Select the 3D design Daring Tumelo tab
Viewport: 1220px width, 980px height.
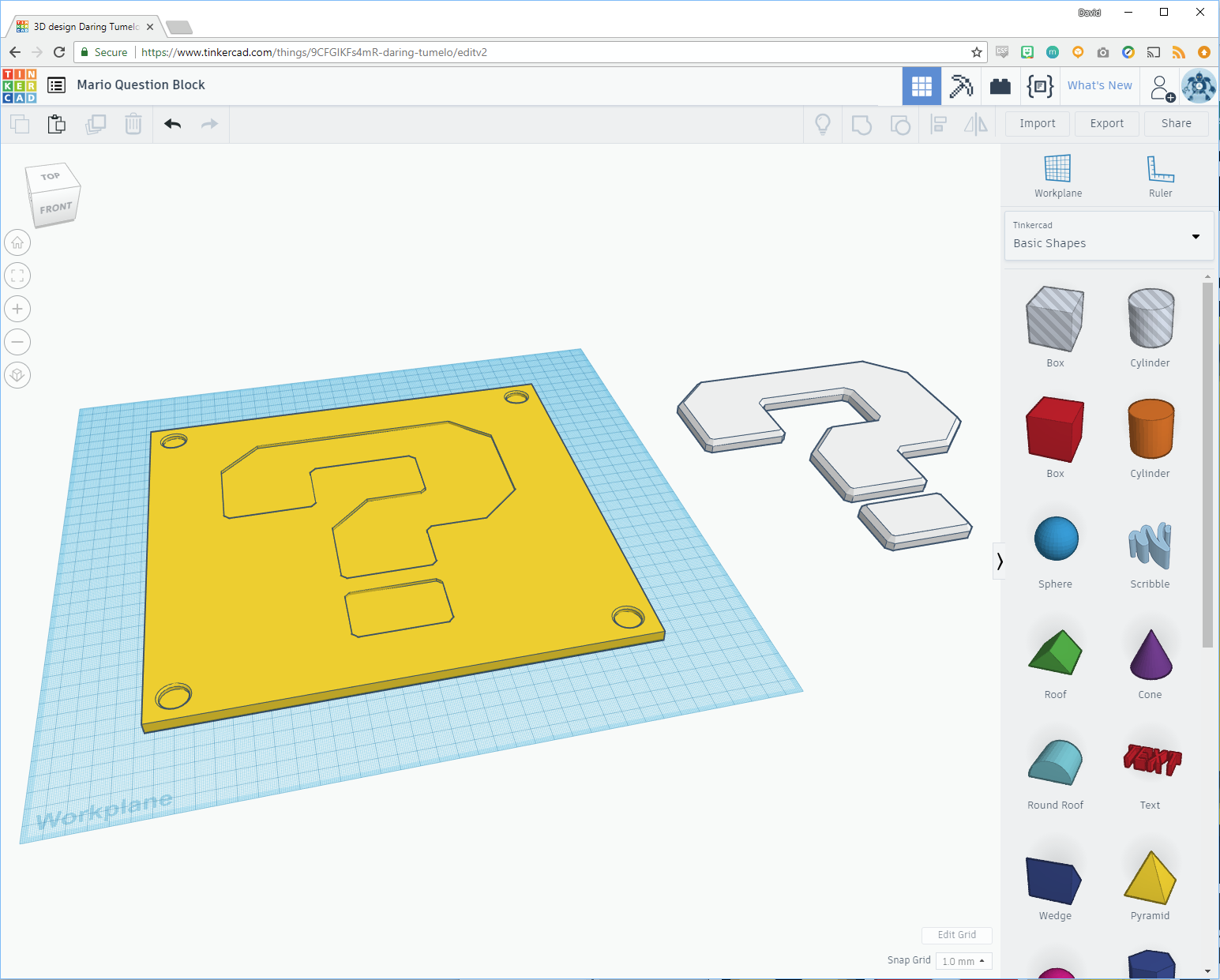coord(84,27)
